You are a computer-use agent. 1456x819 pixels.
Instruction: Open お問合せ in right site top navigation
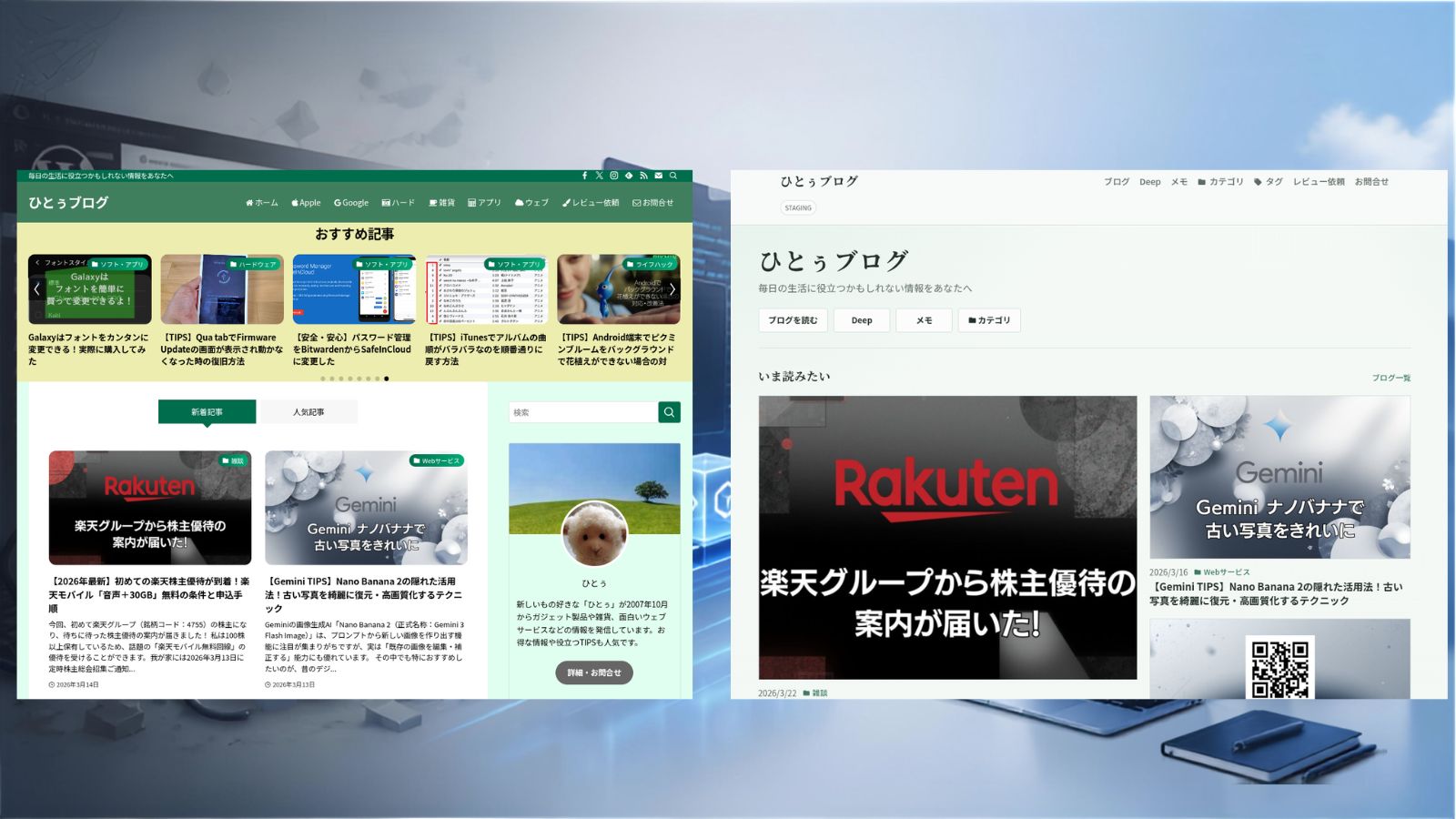tap(1371, 182)
